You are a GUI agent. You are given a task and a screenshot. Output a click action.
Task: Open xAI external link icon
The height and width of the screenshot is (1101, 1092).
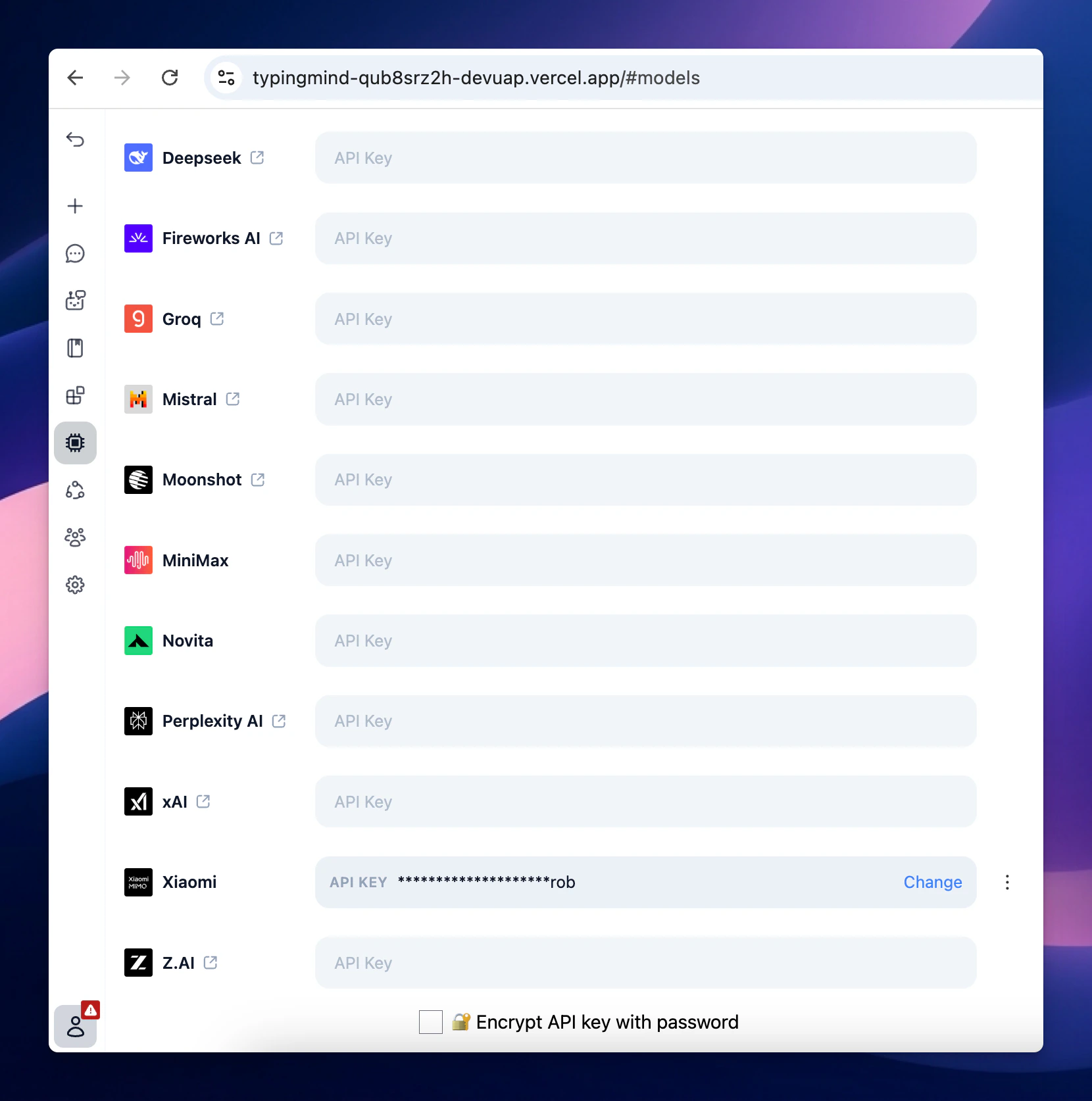pyautogui.click(x=203, y=802)
